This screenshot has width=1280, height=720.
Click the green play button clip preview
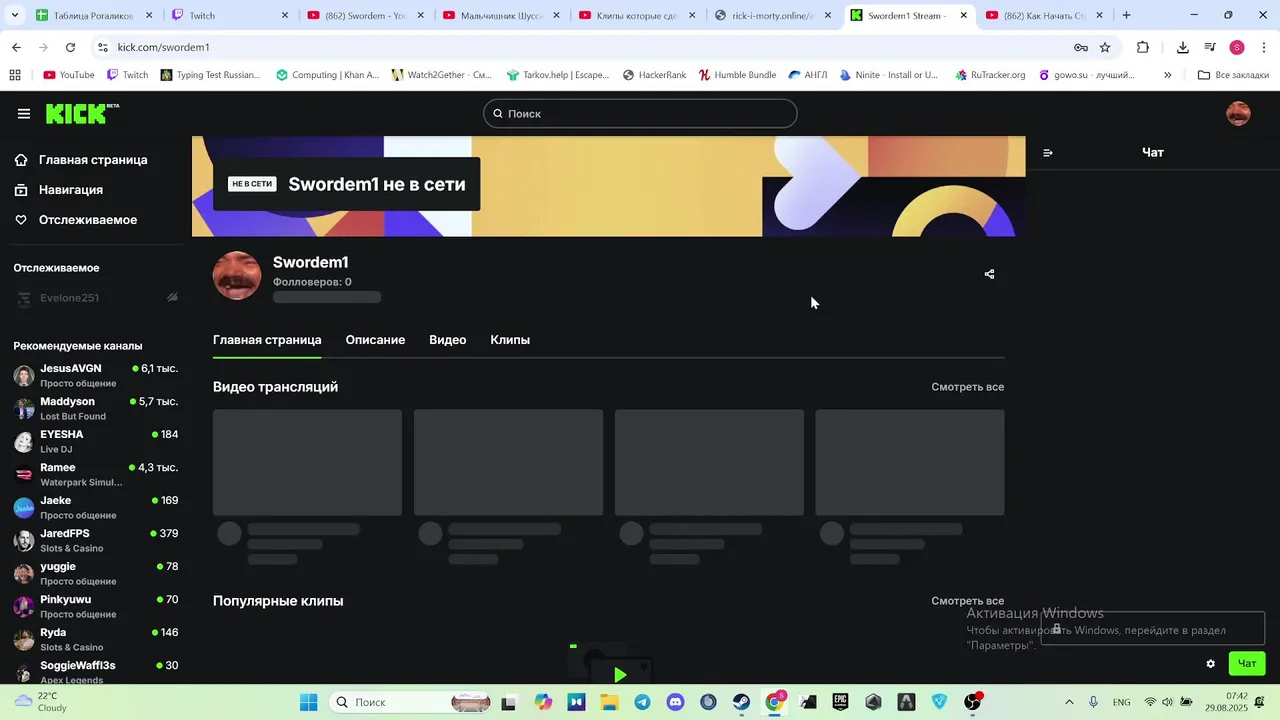coord(620,675)
